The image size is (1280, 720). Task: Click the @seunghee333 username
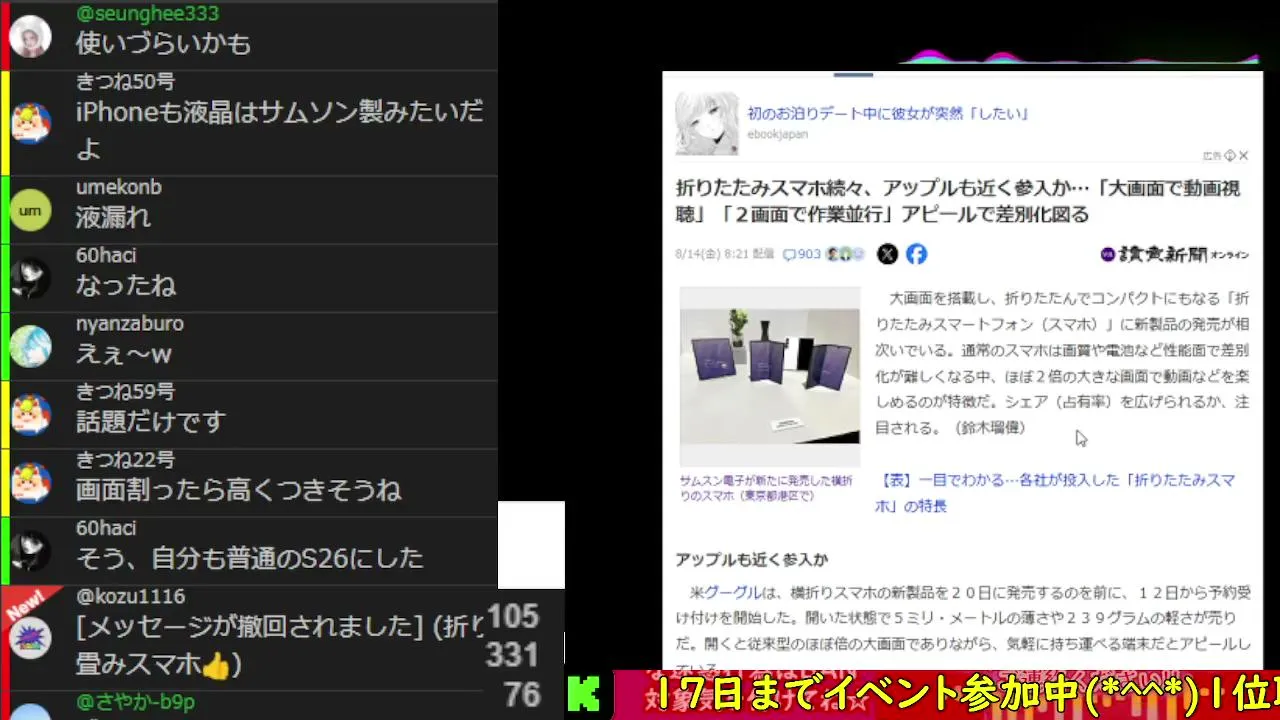(x=147, y=14)
